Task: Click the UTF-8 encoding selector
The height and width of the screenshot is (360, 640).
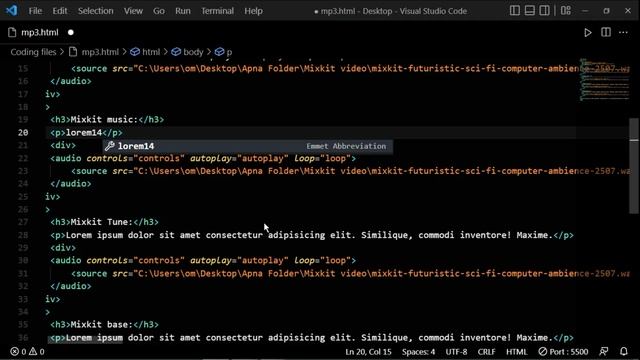Action: pos(456,351)
